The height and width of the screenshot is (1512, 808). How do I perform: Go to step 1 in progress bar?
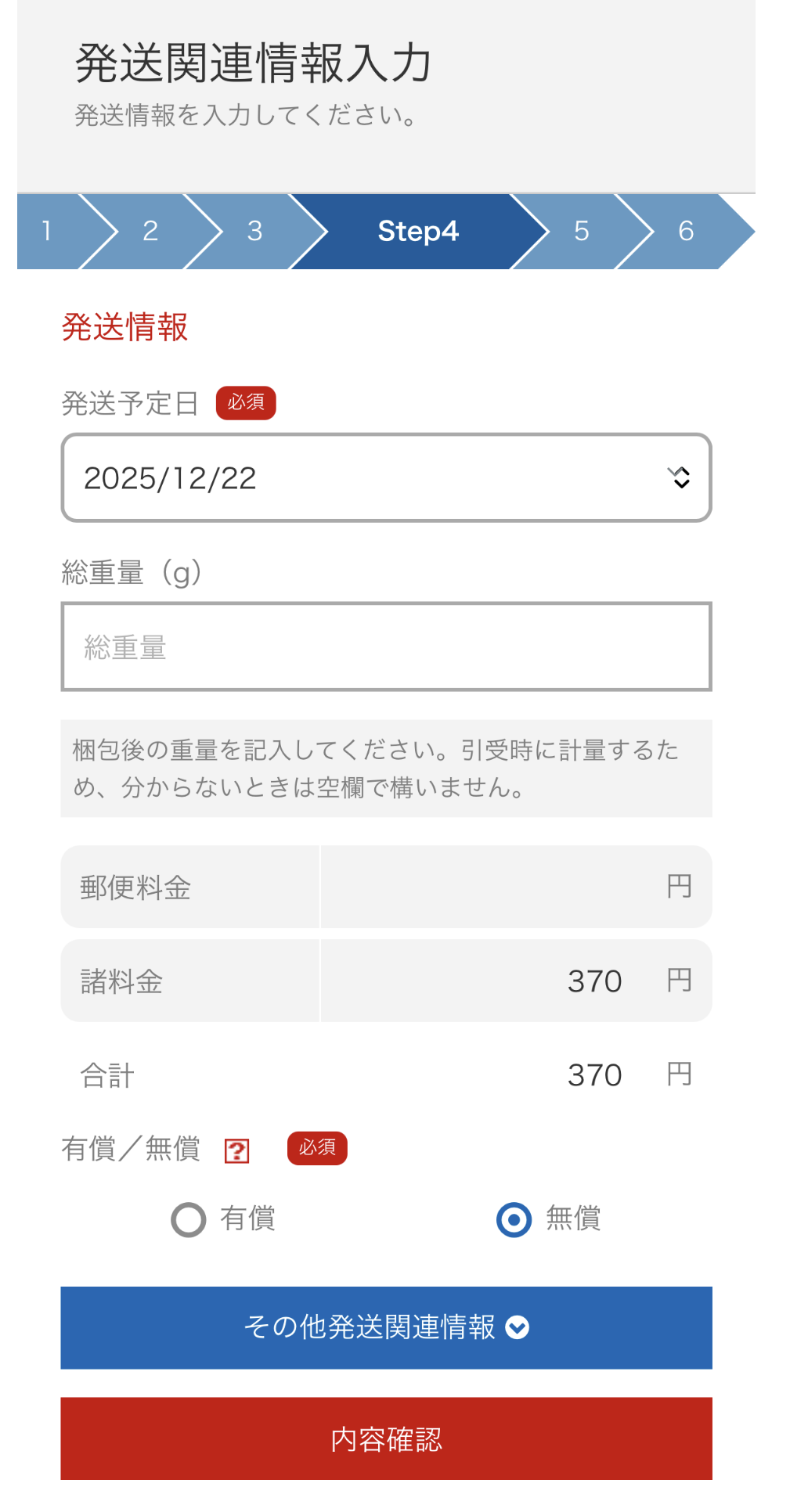tap(48, 231)
